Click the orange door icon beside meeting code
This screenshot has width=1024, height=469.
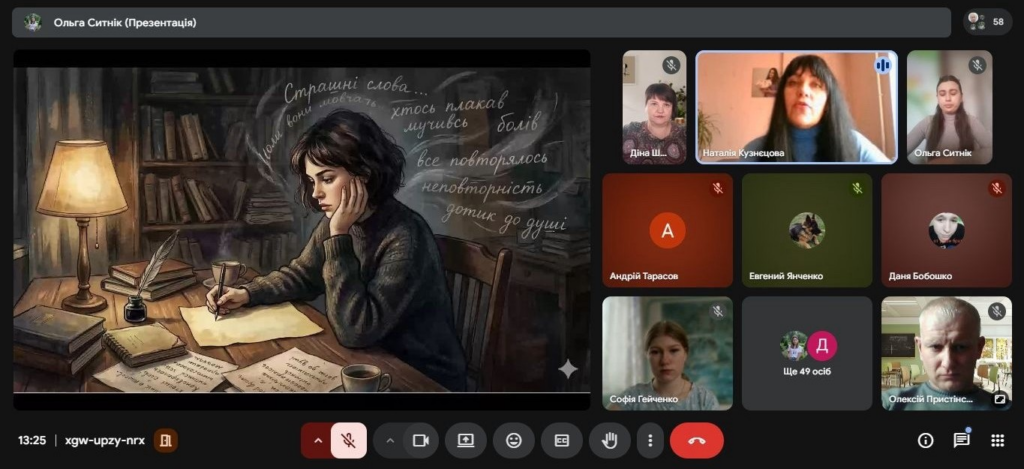coord(166,440)
